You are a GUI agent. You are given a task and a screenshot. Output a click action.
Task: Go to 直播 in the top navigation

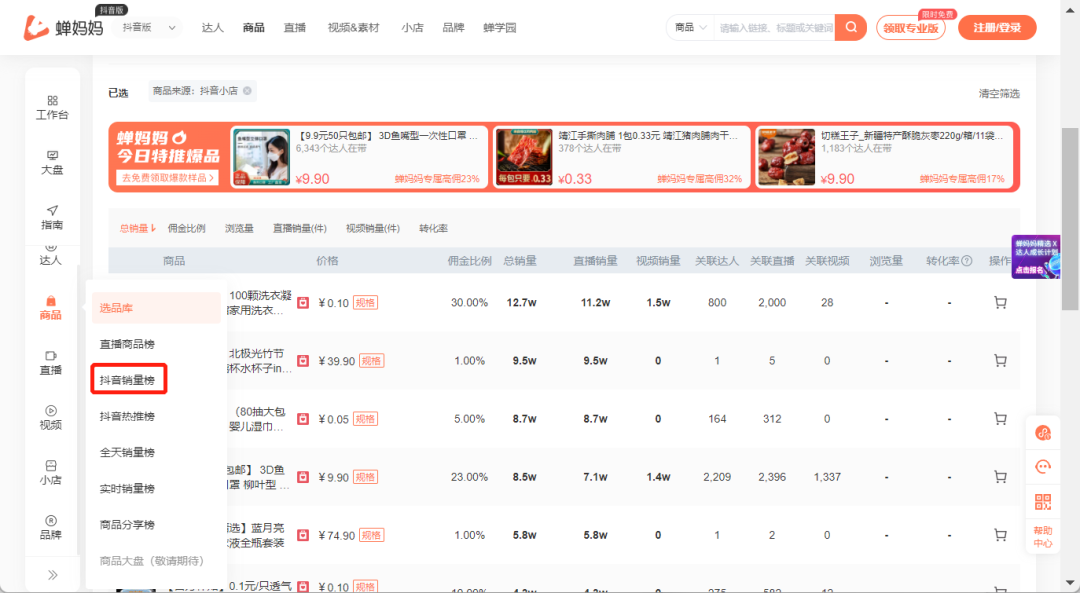pos(295,28)
